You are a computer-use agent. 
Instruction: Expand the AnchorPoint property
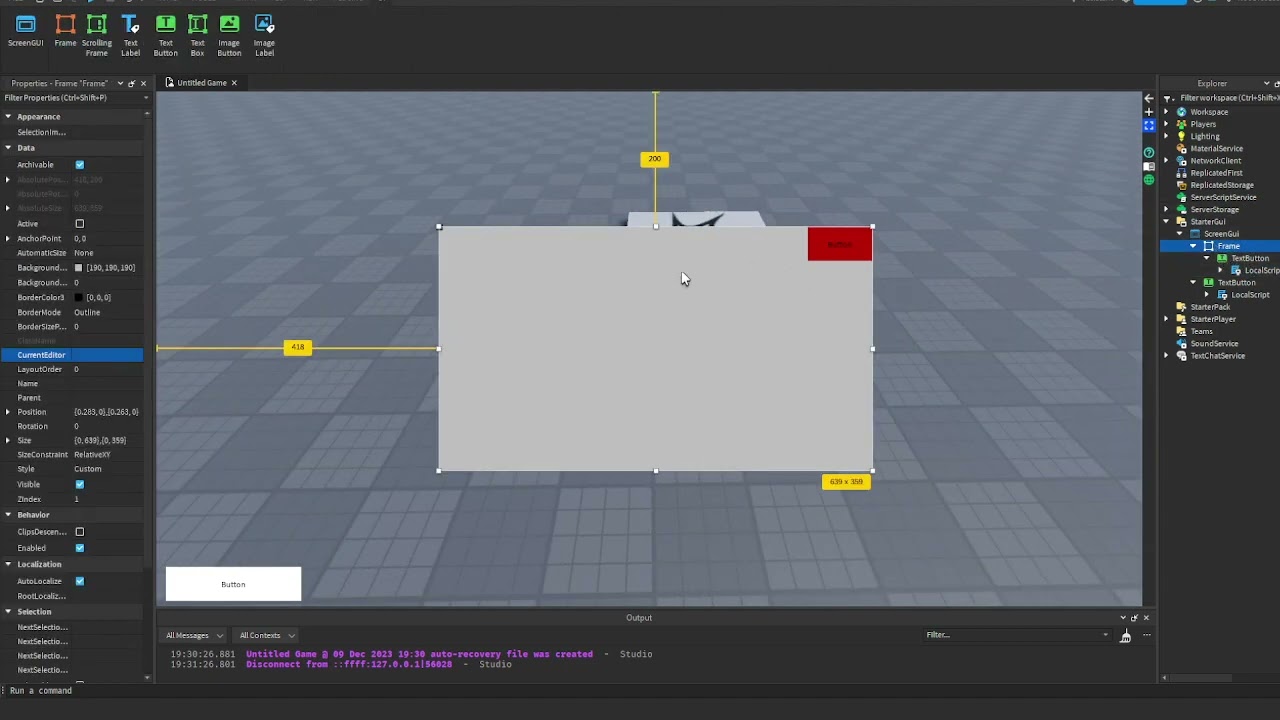pos(8,239)
